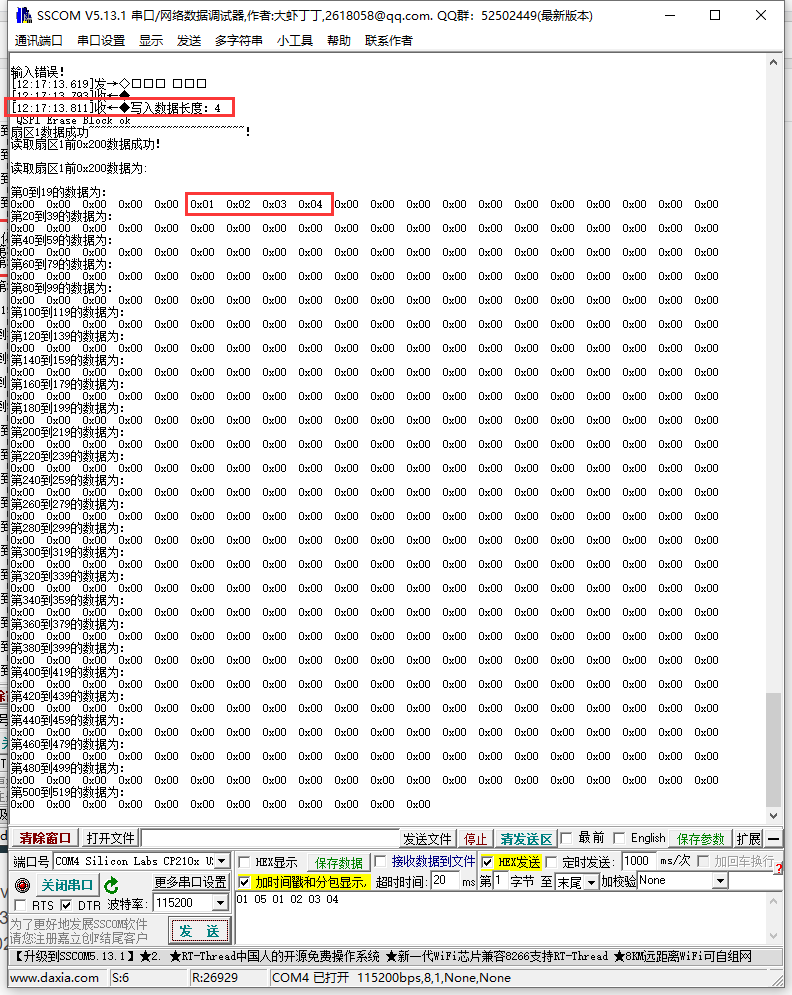Click the SSCOM application icon in title bar
The image size is (792, 995).
coord(22,15)
